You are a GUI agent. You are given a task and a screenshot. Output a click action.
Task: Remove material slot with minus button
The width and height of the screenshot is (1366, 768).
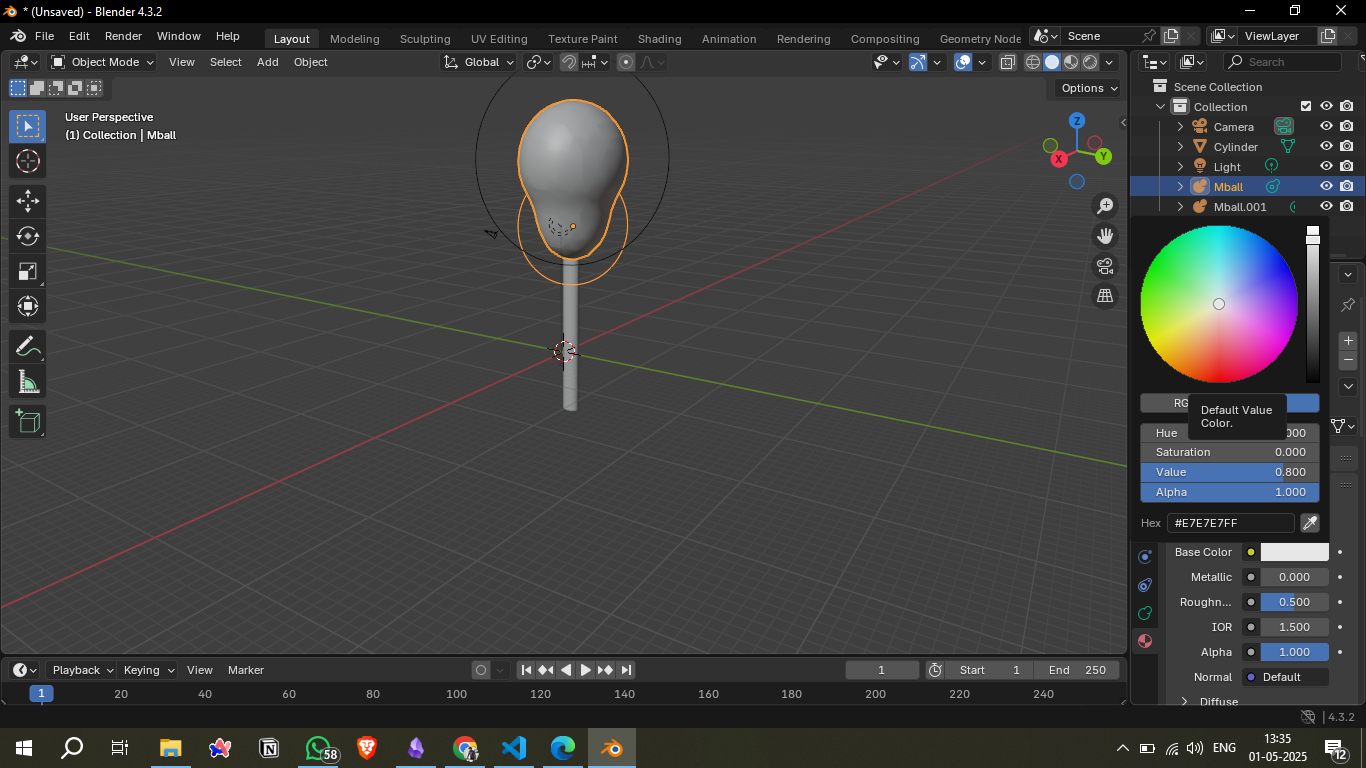coord(1348,360)
